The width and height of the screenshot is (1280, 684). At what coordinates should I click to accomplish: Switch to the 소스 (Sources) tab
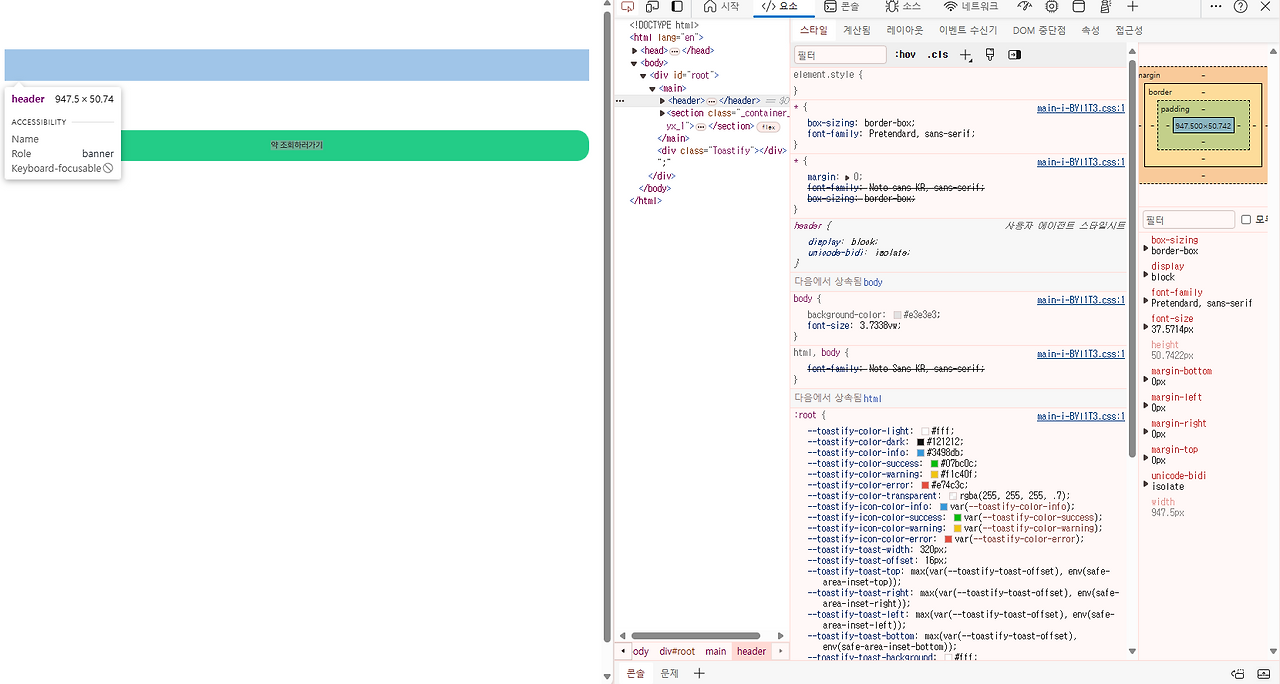[x=903, y=7]
